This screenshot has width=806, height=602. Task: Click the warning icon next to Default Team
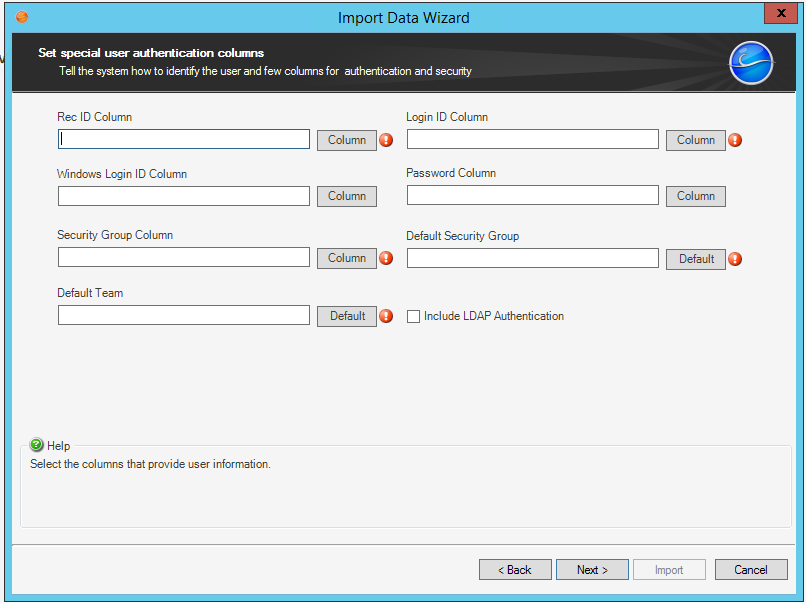coord(386,316)
